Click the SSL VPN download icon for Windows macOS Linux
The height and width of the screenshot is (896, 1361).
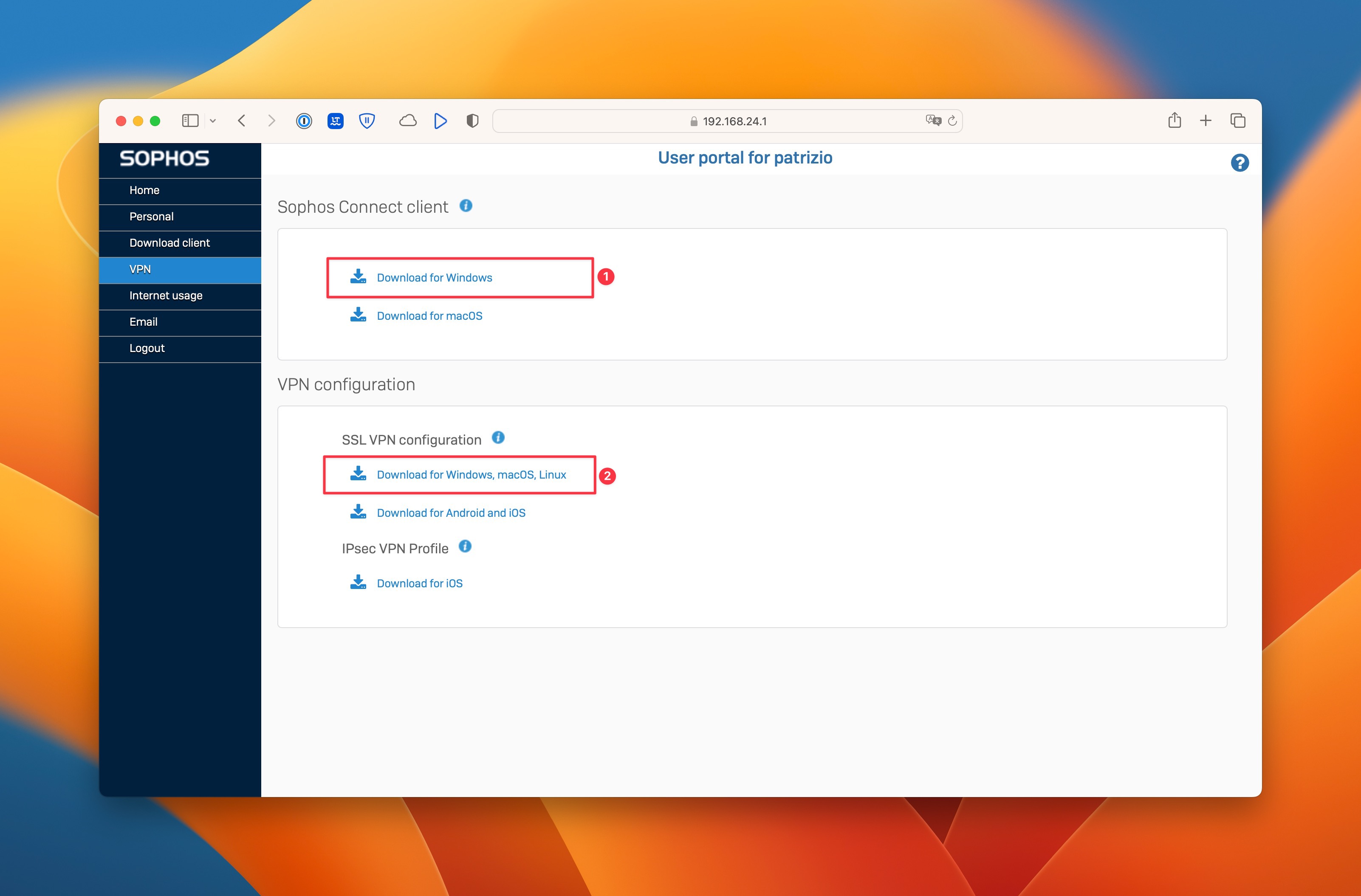tap(358, 474)
